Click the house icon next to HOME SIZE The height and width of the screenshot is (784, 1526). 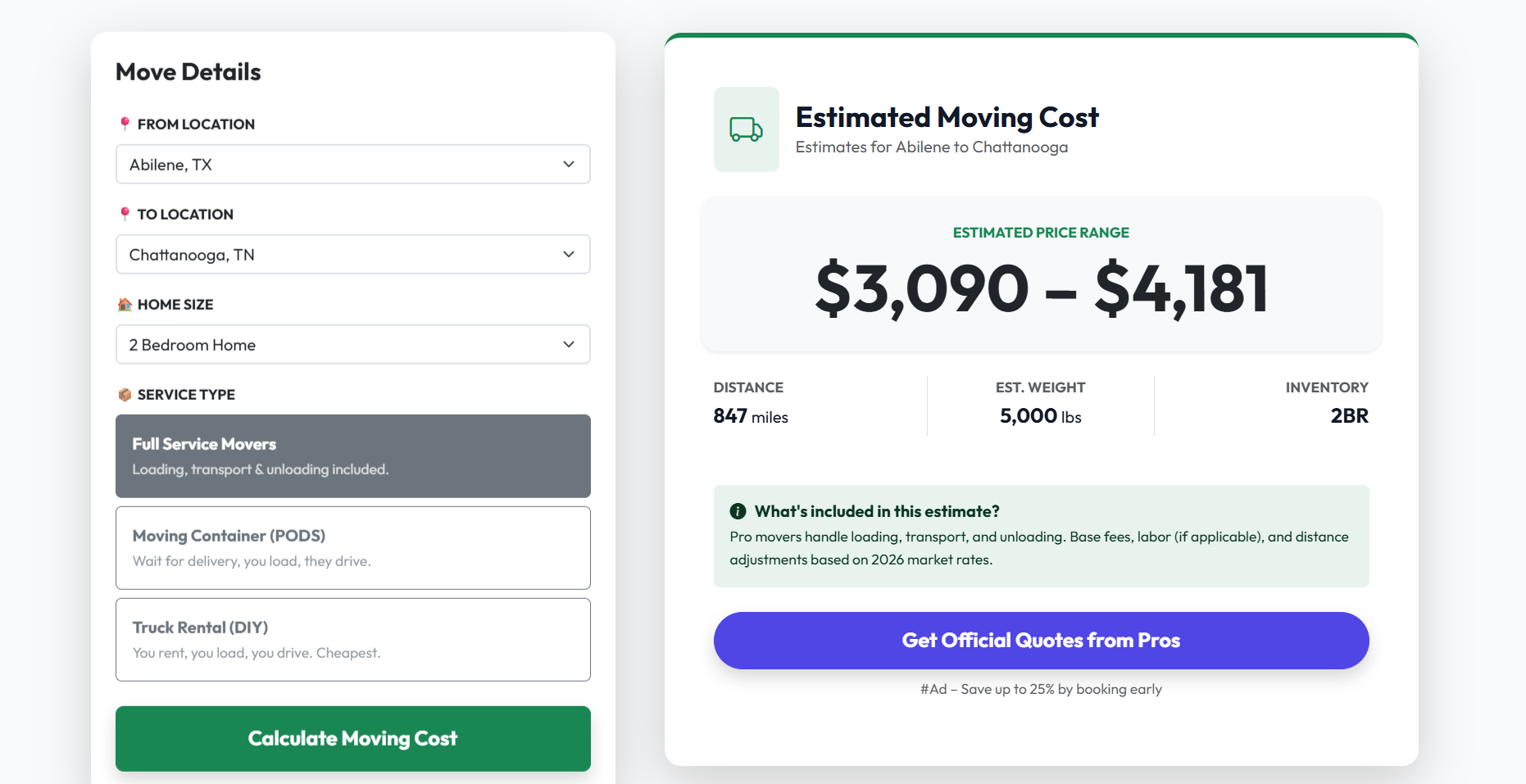pyautogui.click(x=125, y=303)
